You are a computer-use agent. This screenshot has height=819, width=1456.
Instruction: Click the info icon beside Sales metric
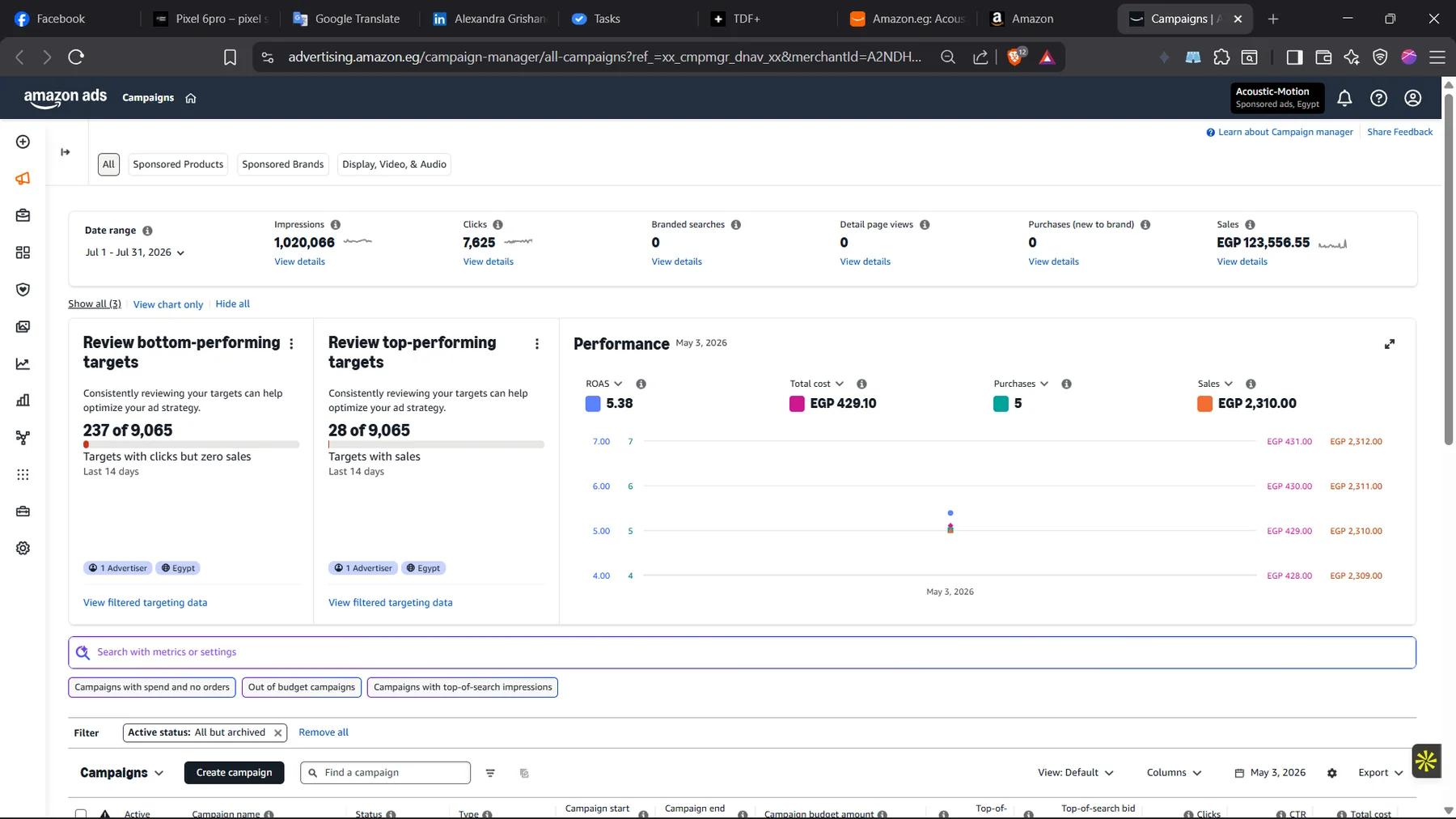pyautogui.click(x=1250, y=225)
